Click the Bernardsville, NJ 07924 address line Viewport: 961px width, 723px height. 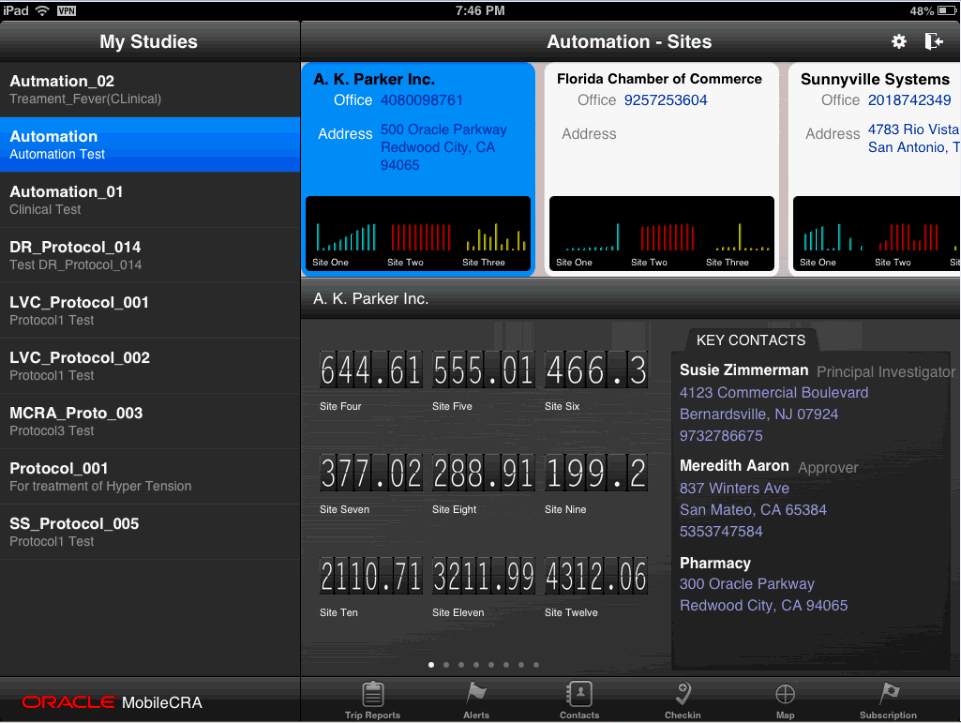click(x=759, y=414)
